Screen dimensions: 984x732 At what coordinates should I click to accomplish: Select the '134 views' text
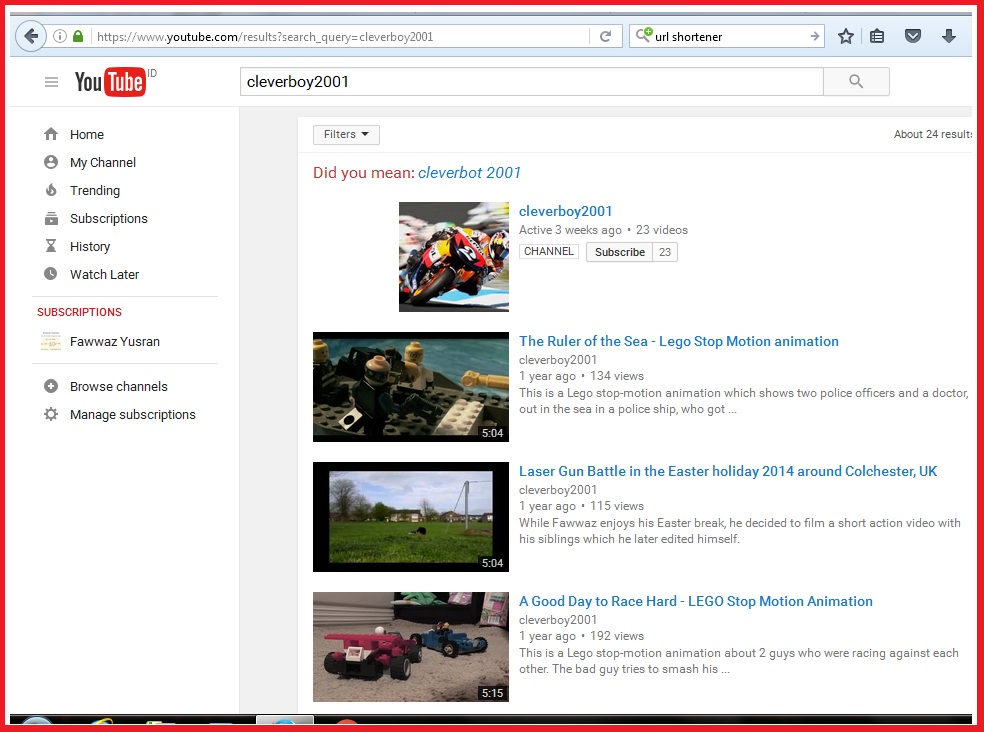click(617, 376)
